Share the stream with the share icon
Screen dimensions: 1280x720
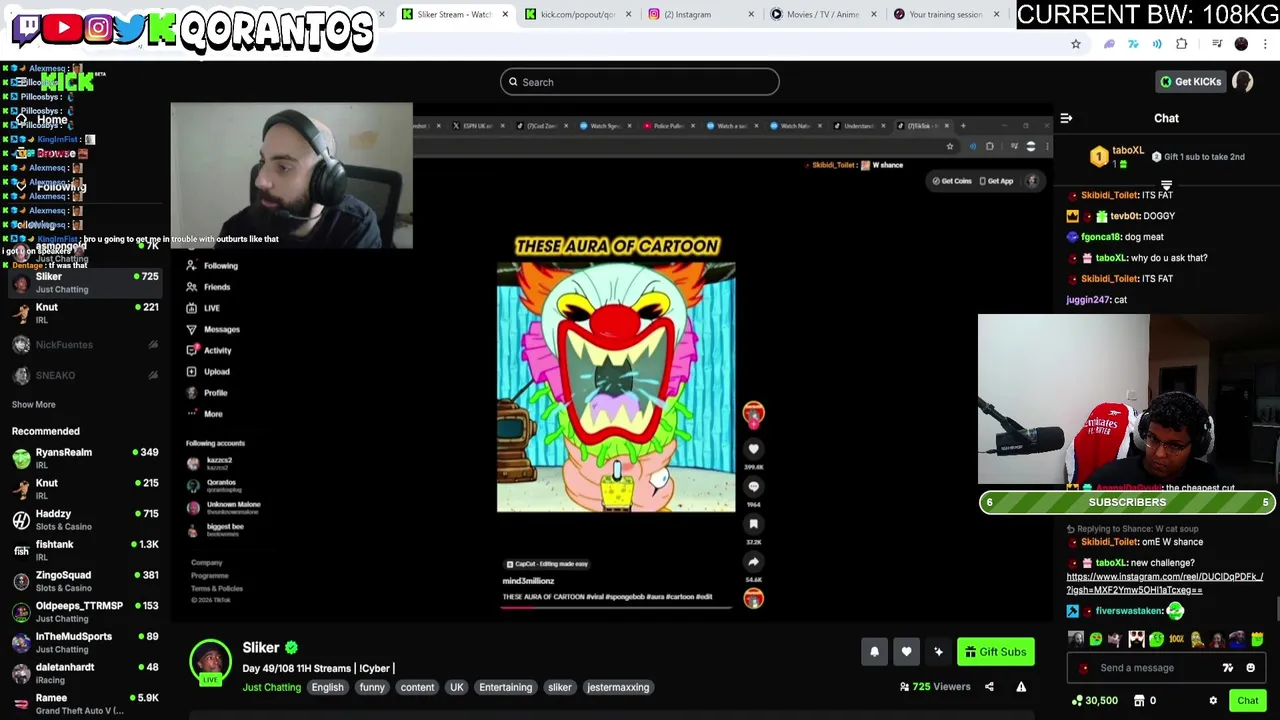tap(989, 687)
